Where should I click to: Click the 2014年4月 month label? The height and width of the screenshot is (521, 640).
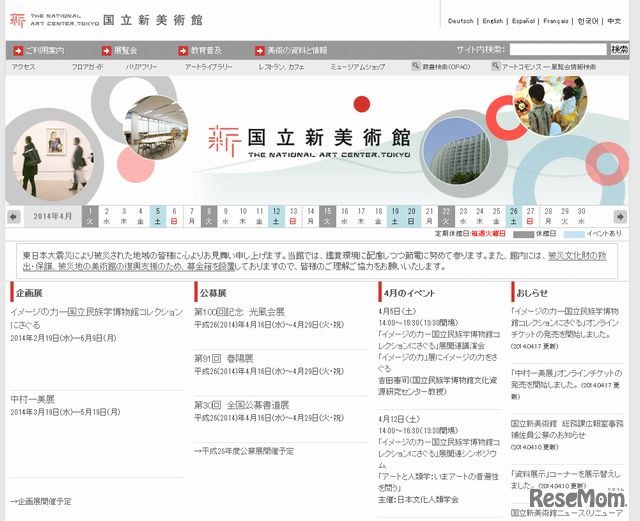tap(52, 216)
